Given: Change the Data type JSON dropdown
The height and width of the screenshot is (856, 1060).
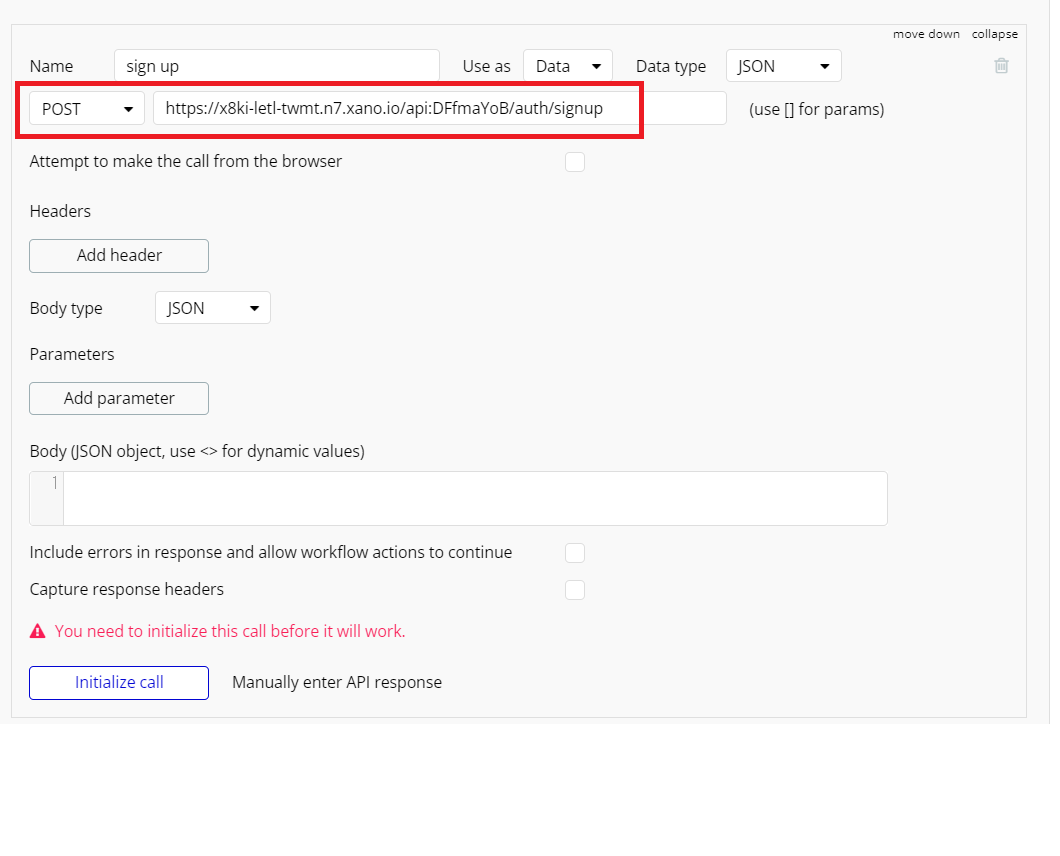Looking at the screenshot, I should (x=784, y=66).
